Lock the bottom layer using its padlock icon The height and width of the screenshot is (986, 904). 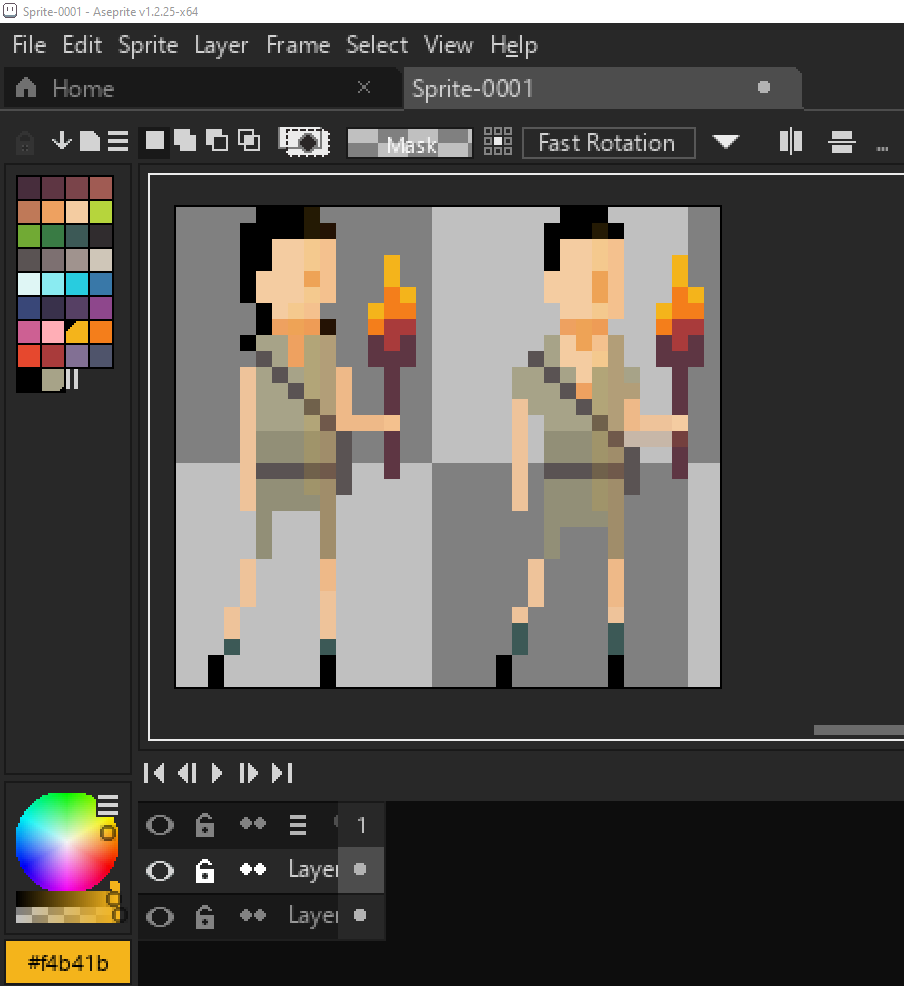coord(205,916)
